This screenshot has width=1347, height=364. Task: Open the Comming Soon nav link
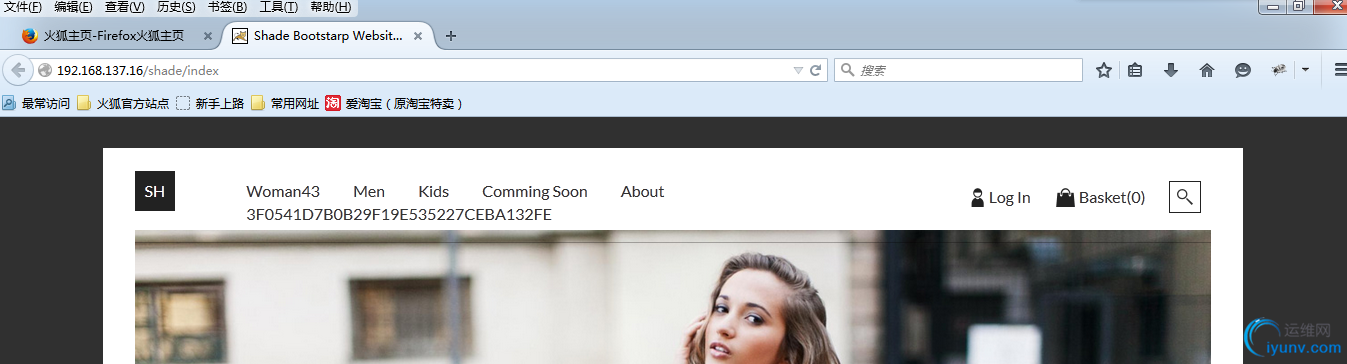tap(535, 191)
